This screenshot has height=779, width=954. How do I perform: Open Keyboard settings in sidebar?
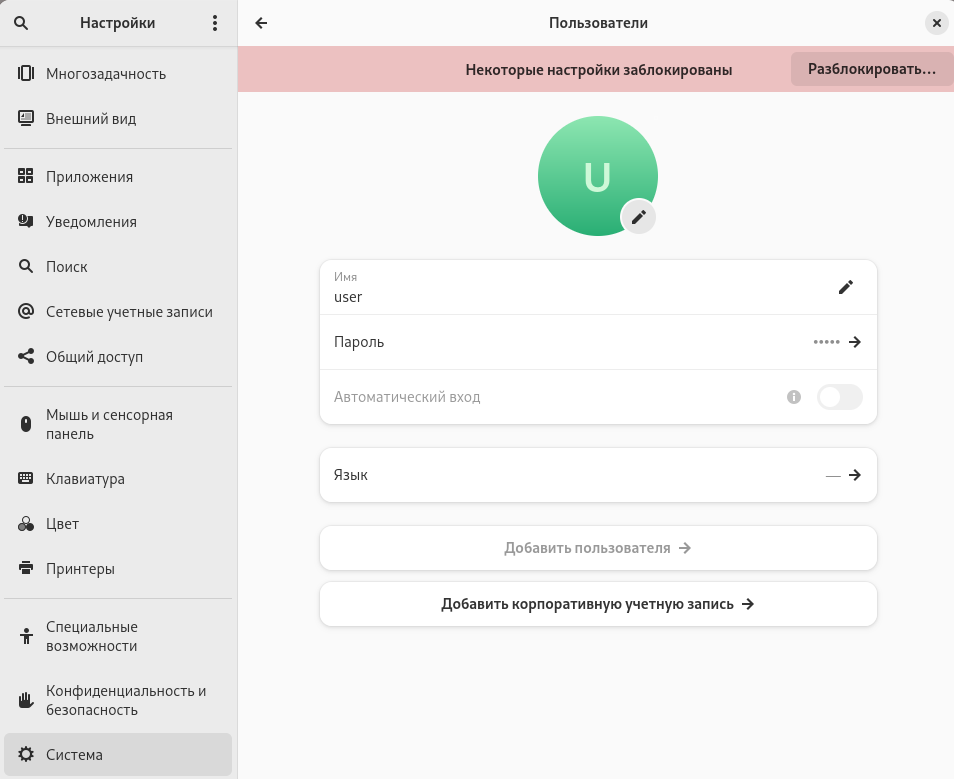85,479
